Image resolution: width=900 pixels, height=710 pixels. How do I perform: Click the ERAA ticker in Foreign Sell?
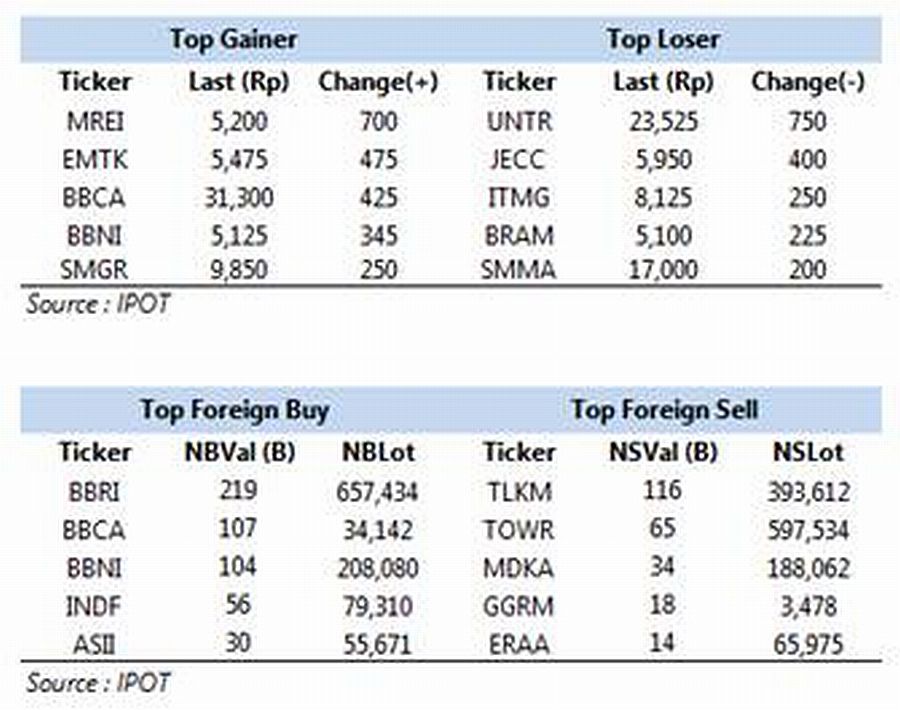pos(519,644)
